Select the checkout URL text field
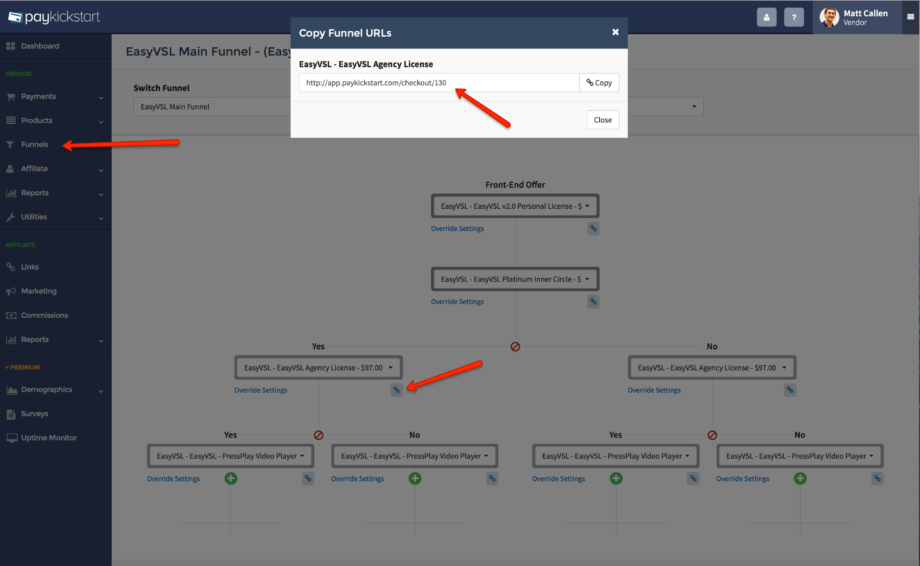The height and width of the screenshot is (566, 920). tap(439, 83)
